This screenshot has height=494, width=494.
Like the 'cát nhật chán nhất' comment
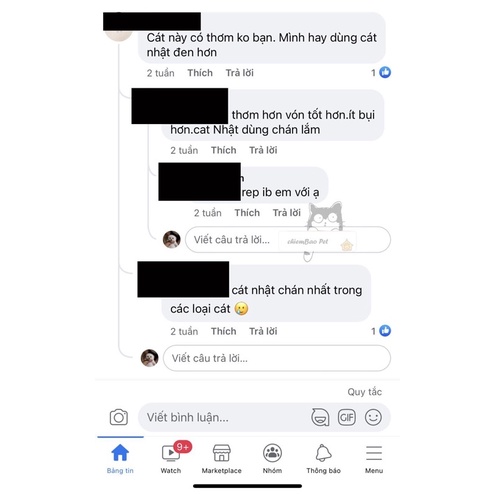223,331
